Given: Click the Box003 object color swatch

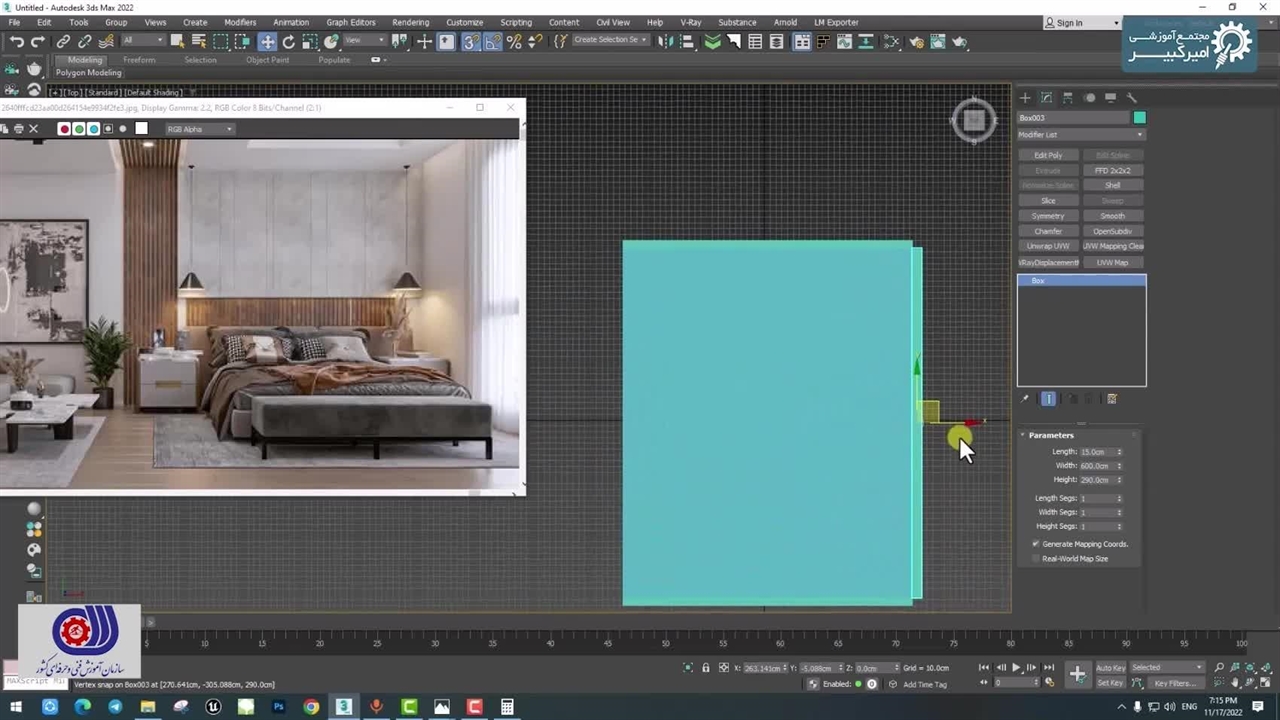Looking at the screenshot, I should 1139,118.
